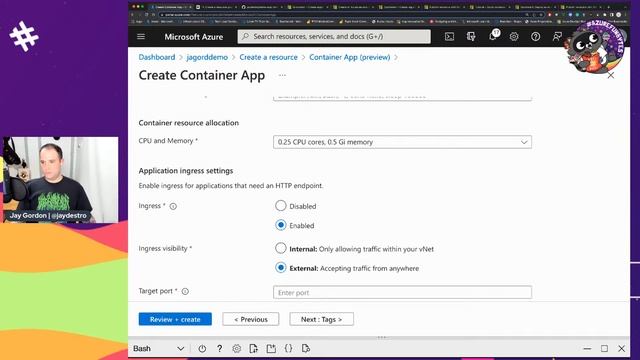Open Cloud Shell help question mark
This screenshot has width=640, height=360.
[x=219, y=349]
